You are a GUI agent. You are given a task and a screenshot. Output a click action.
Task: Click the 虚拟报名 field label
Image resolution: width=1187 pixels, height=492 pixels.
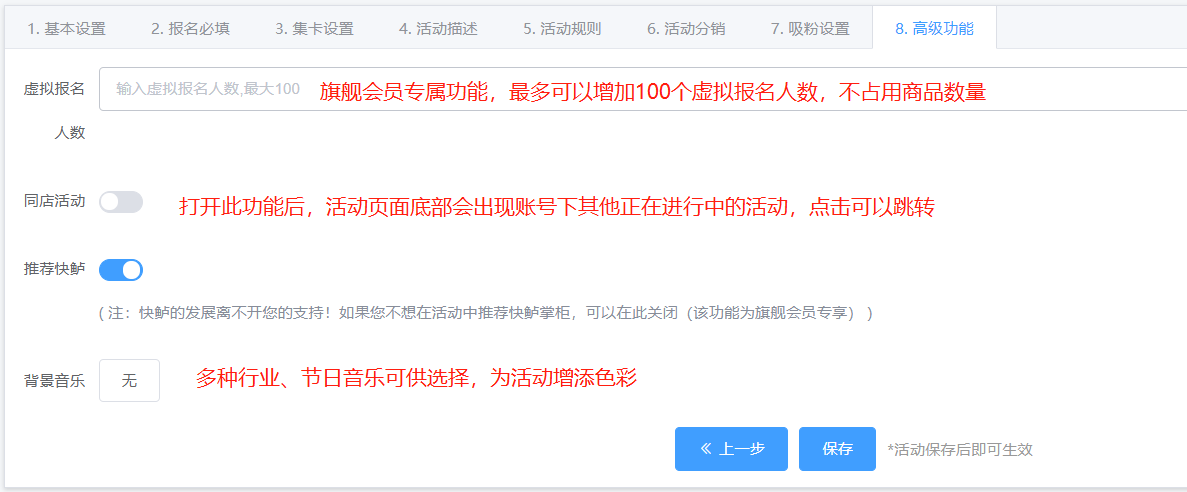pos(54,89)
